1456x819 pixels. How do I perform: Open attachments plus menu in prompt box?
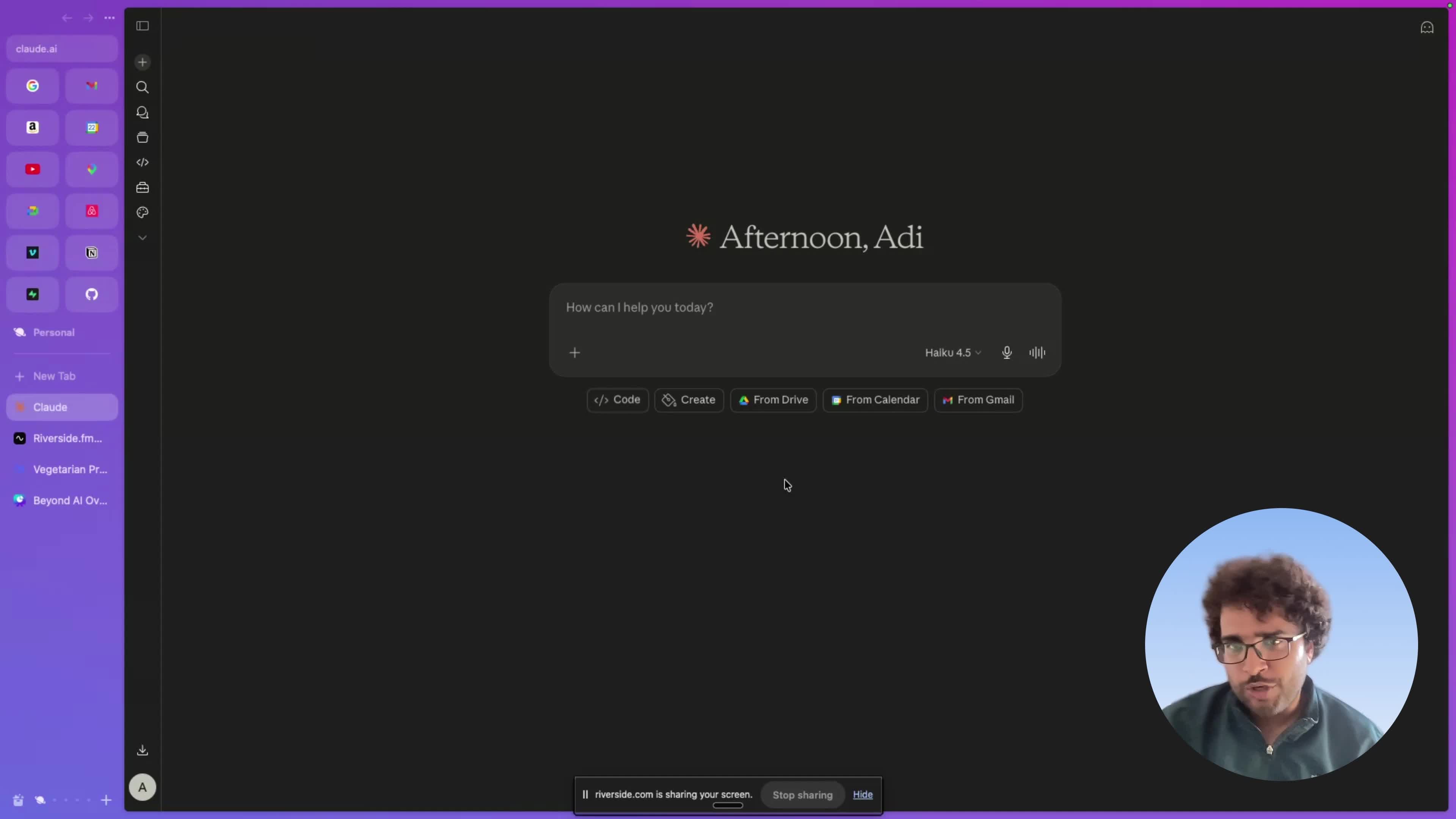pyautogui.click(x=574, y=353)
